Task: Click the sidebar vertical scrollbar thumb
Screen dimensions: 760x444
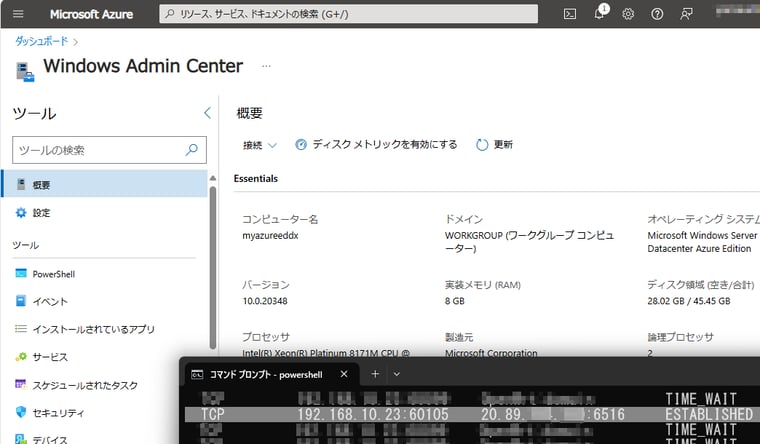Action: coord(213,267)
